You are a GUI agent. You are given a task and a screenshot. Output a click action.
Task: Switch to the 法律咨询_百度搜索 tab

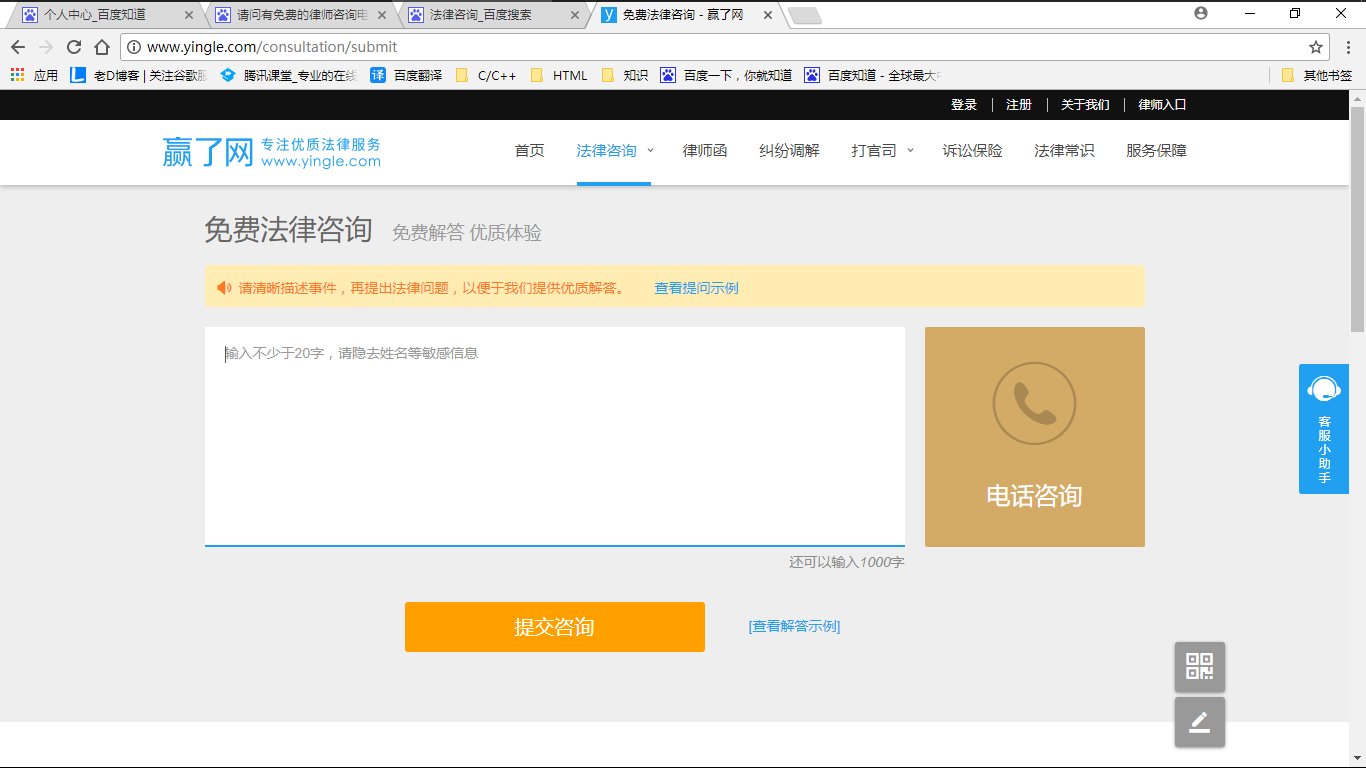[478, 15]
